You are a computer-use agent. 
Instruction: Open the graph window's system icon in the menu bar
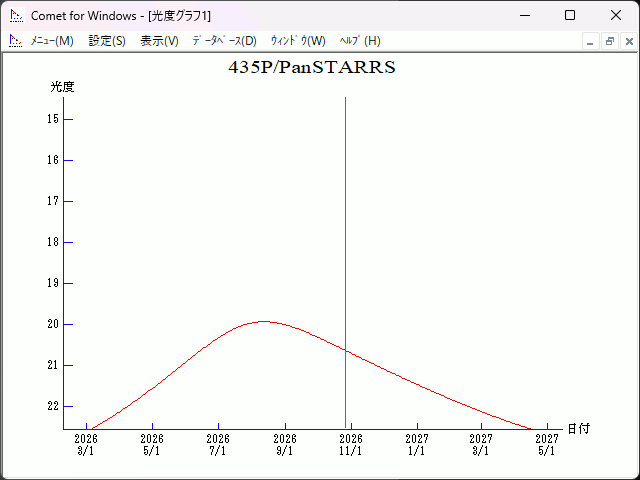(15, 41)
